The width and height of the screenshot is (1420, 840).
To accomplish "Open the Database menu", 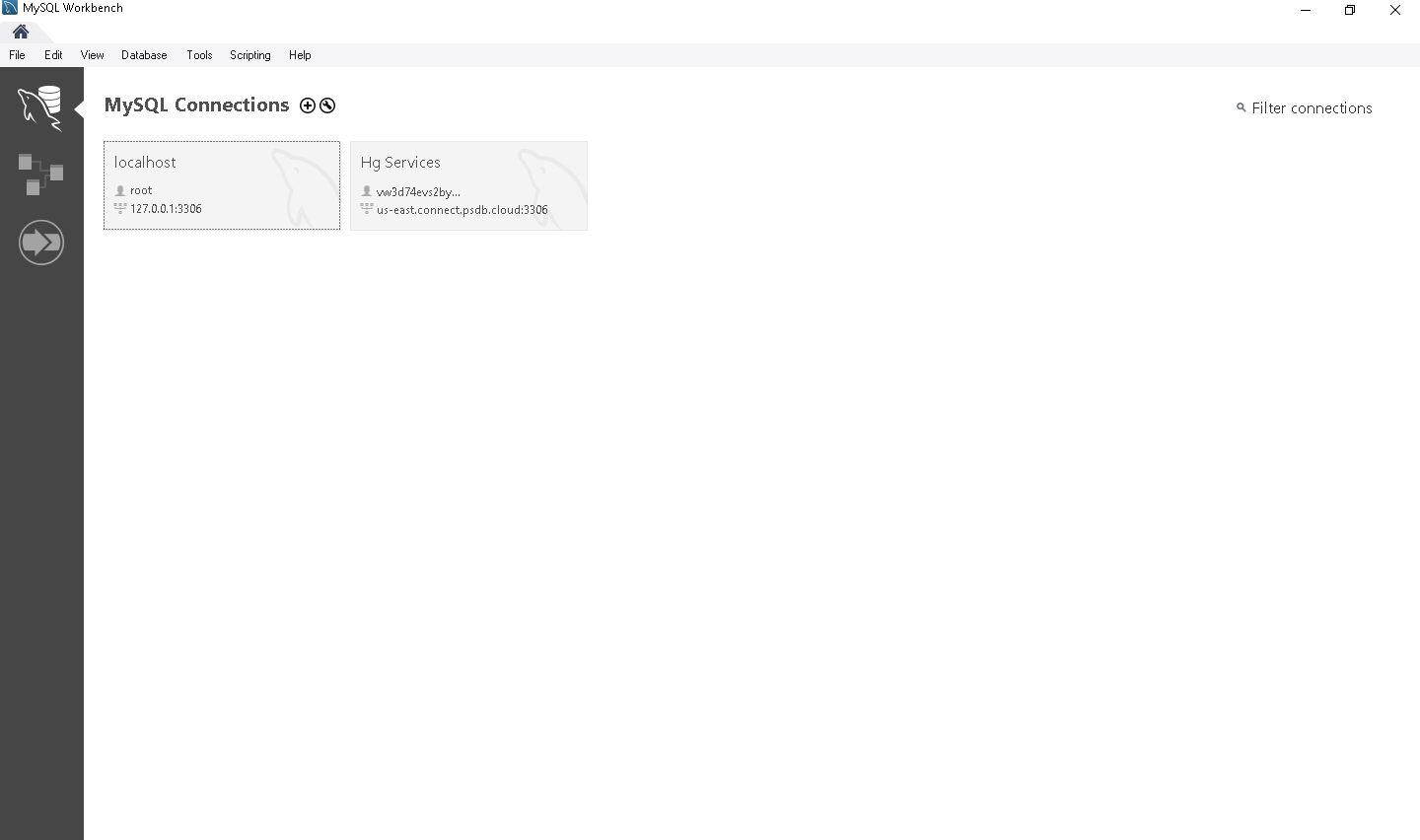I will [x=143, y=55].
